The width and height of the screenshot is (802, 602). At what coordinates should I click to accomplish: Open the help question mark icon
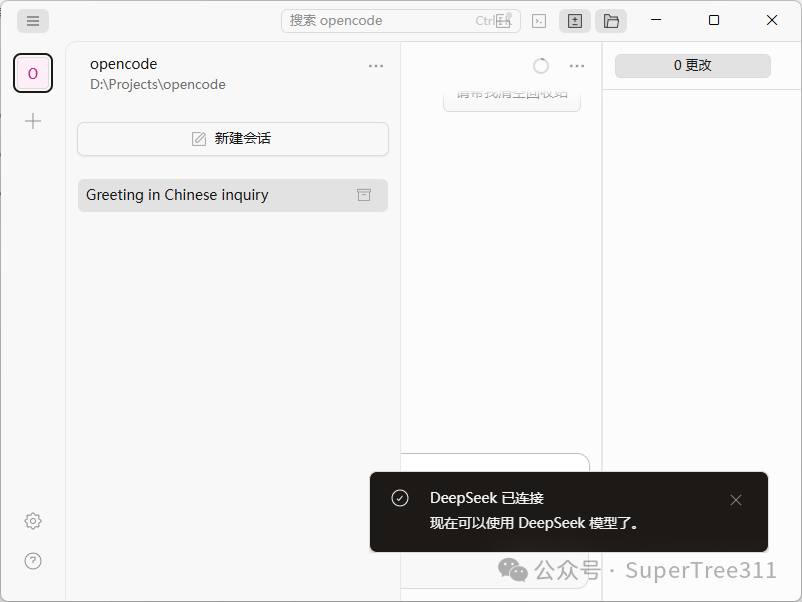(33, 561)
